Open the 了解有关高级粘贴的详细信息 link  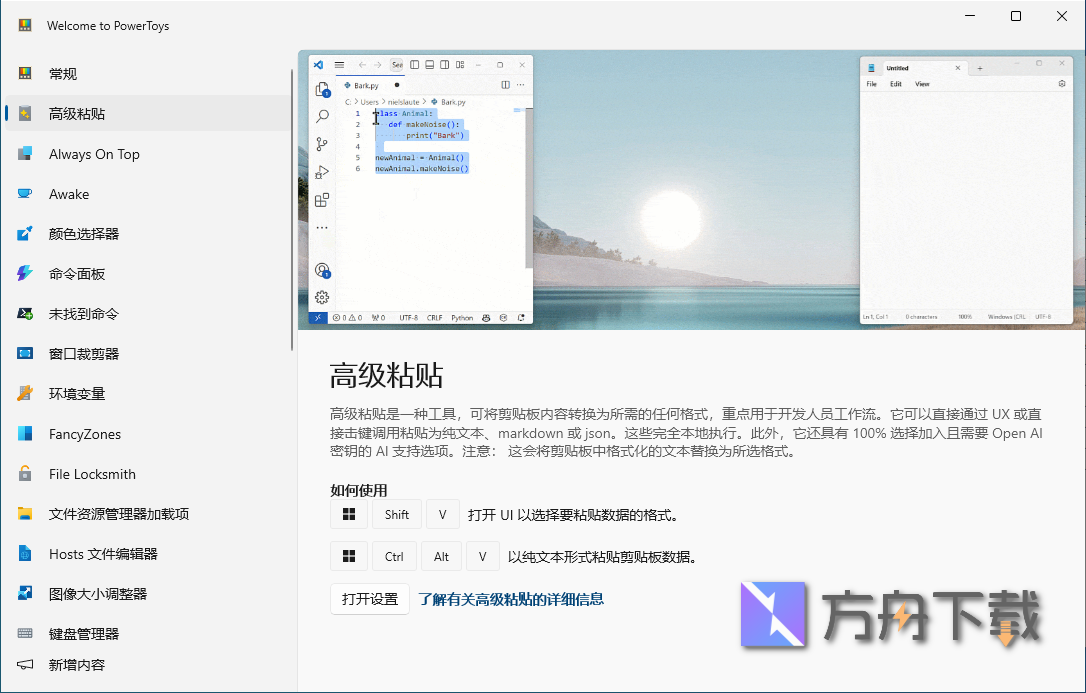click(x=512, y=600)
